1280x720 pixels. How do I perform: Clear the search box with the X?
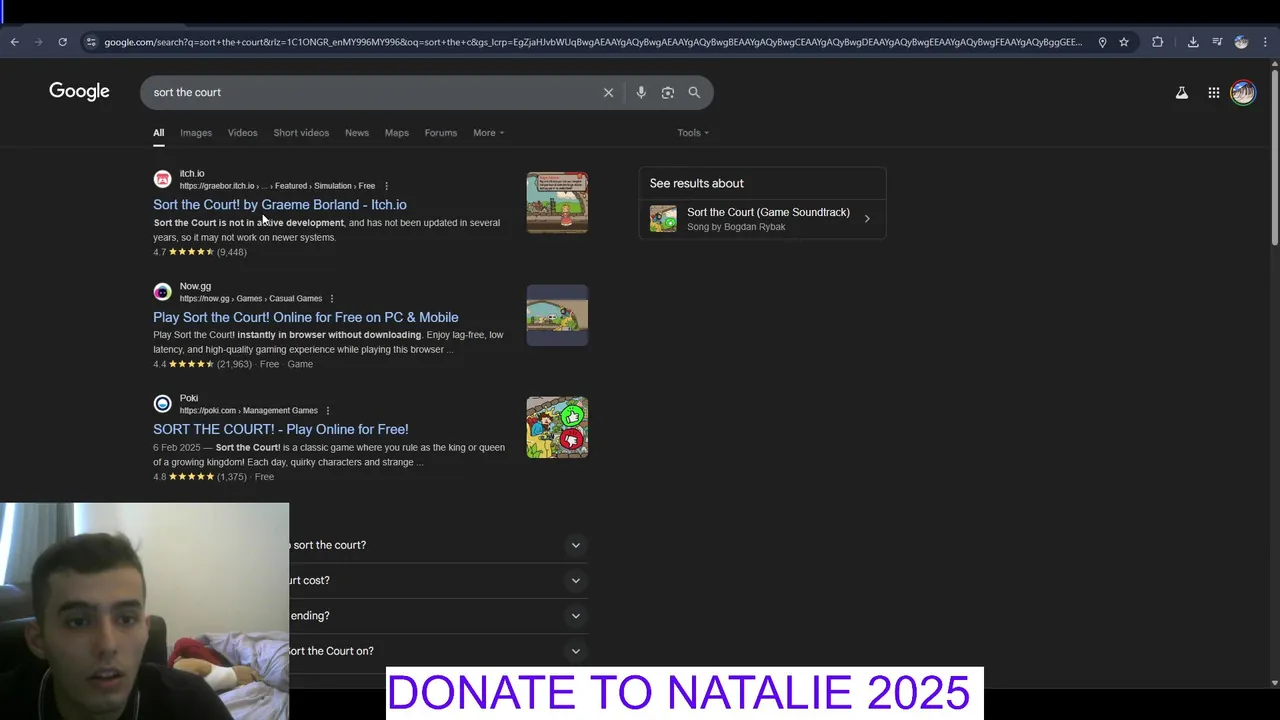click(608, 92)
